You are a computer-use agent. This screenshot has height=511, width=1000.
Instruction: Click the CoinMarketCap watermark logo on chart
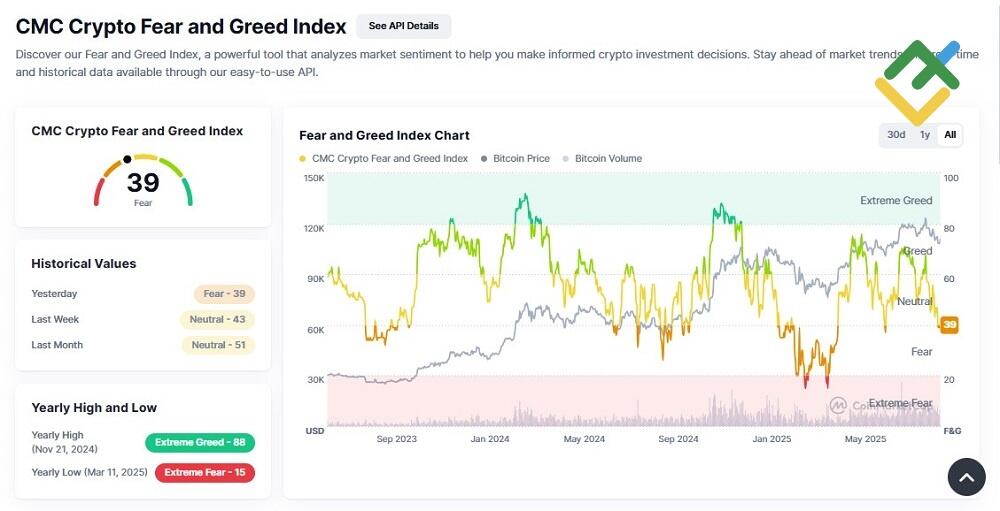(x=837, y=405)
